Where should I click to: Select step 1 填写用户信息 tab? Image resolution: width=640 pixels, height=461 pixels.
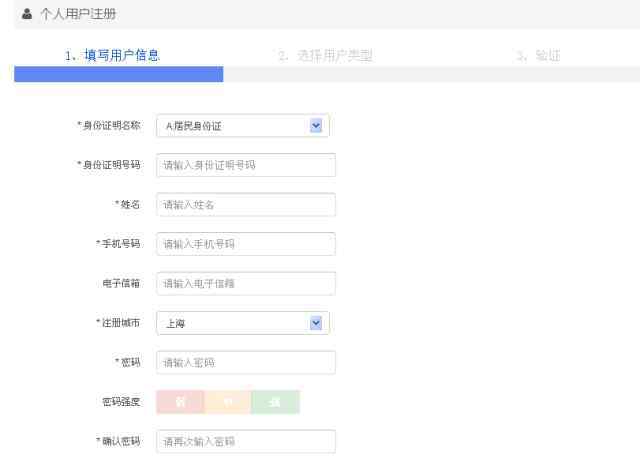coord(112,55)
